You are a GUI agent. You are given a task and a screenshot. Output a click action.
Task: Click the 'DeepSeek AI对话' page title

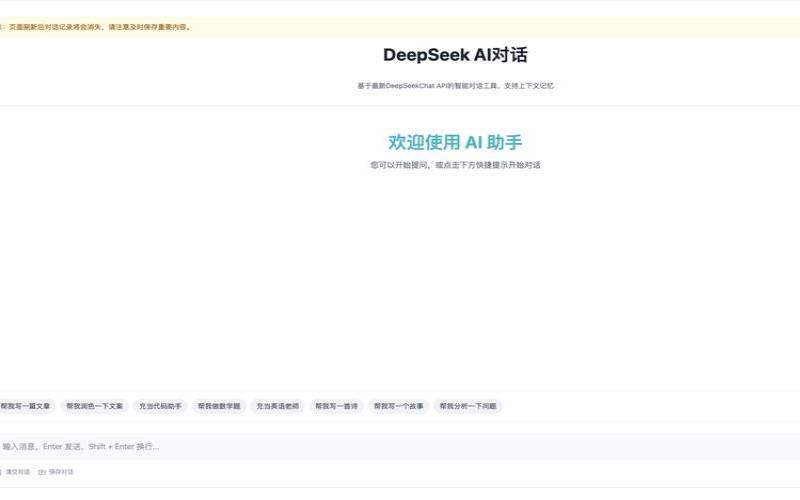point(455,55)
